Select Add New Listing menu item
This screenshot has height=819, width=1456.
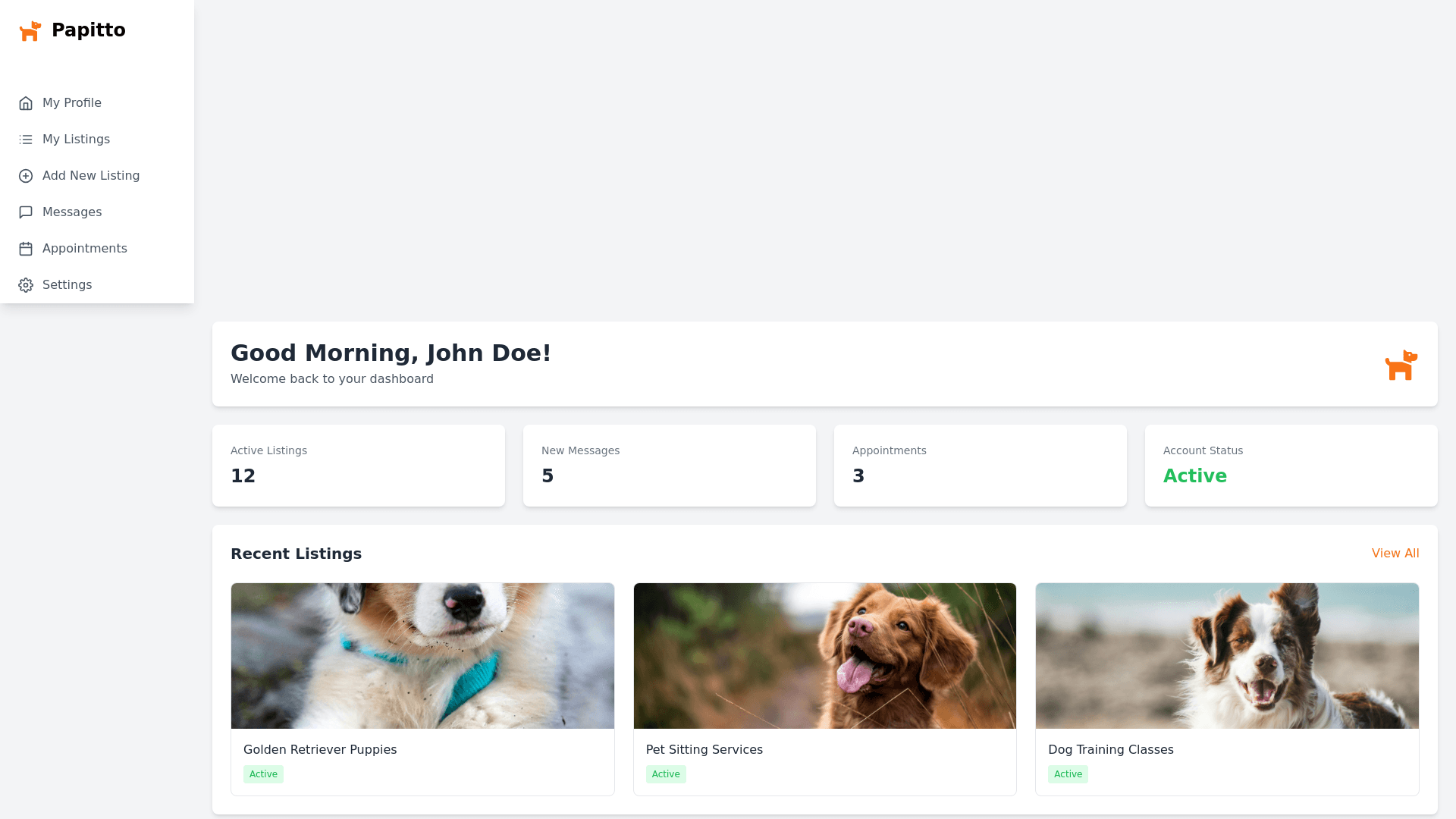(91, 176)
